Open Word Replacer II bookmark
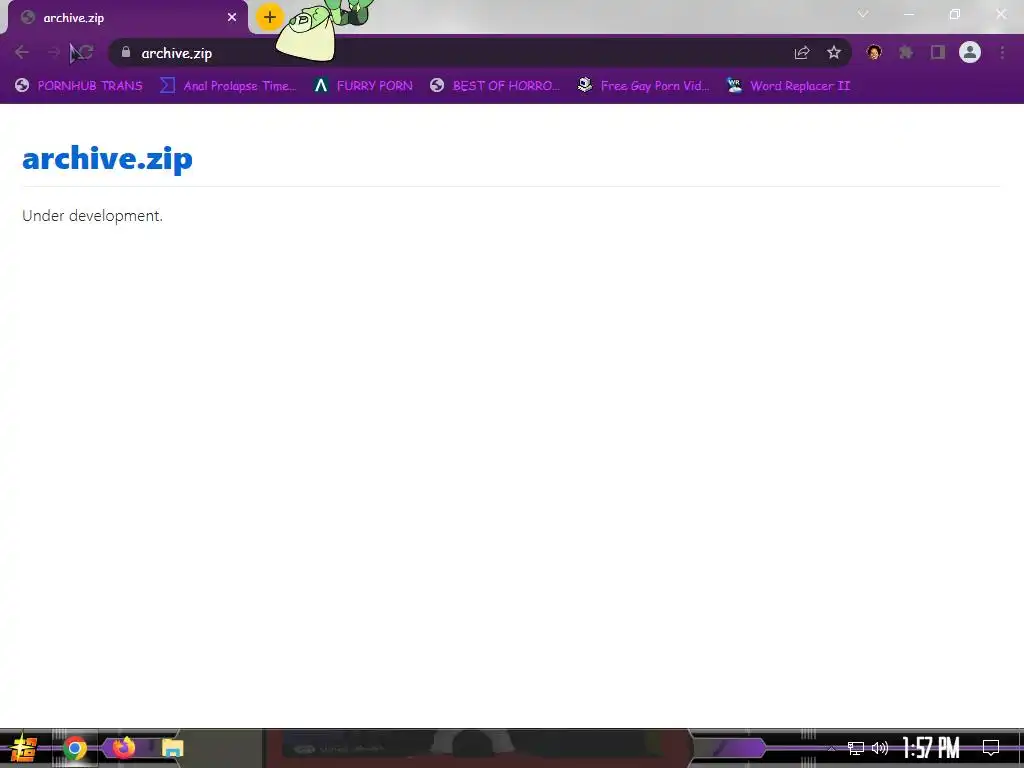This screenshot has width=1024, height=768. 788,86
